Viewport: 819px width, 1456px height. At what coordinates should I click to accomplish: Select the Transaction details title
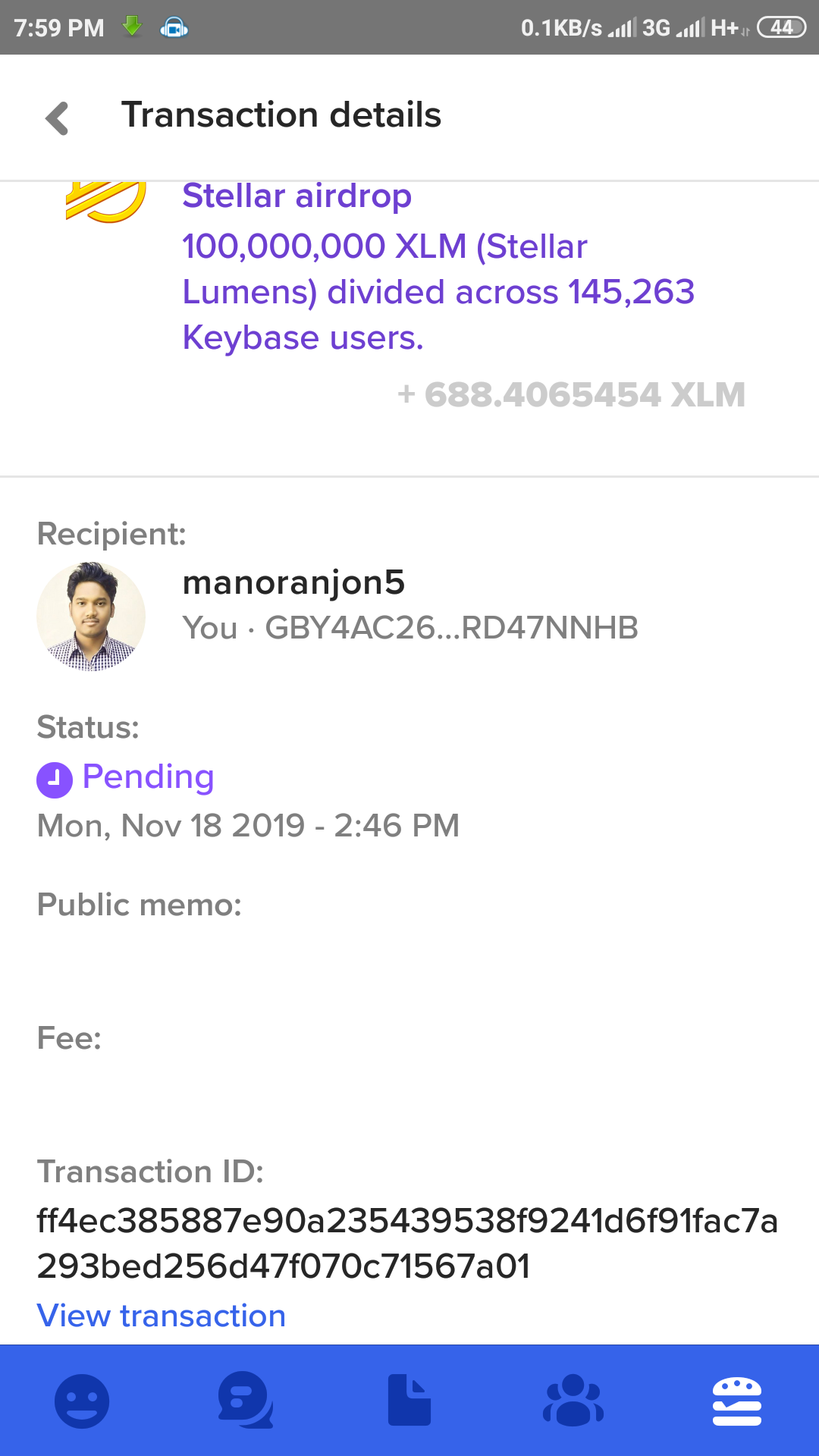281,115
